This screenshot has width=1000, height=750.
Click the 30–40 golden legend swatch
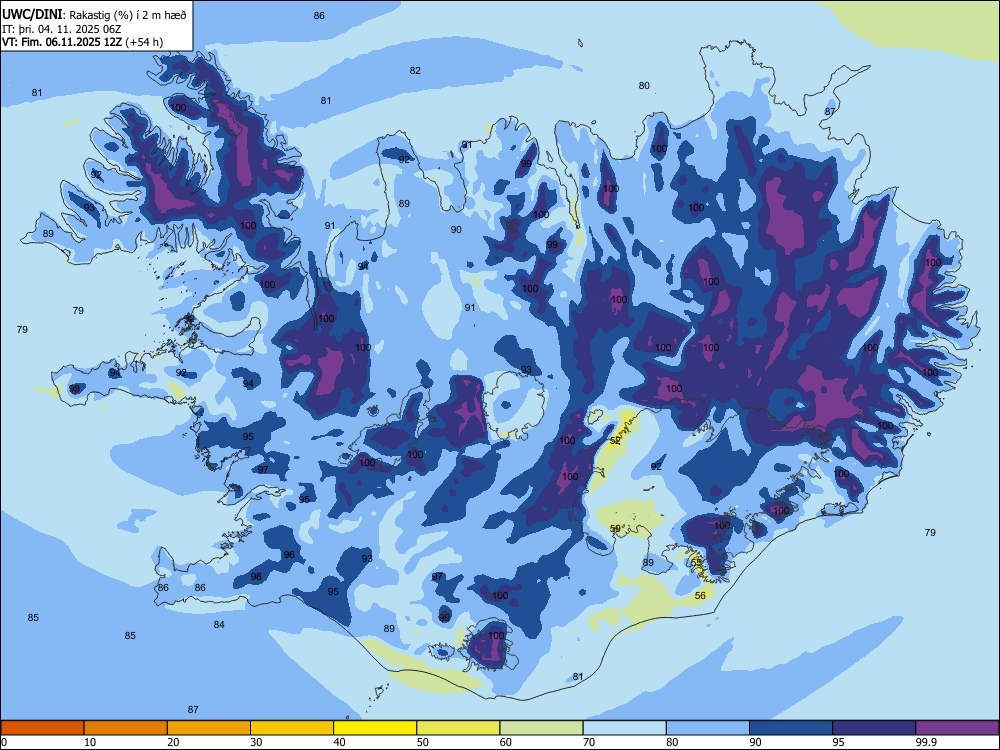tap(292, 728)
